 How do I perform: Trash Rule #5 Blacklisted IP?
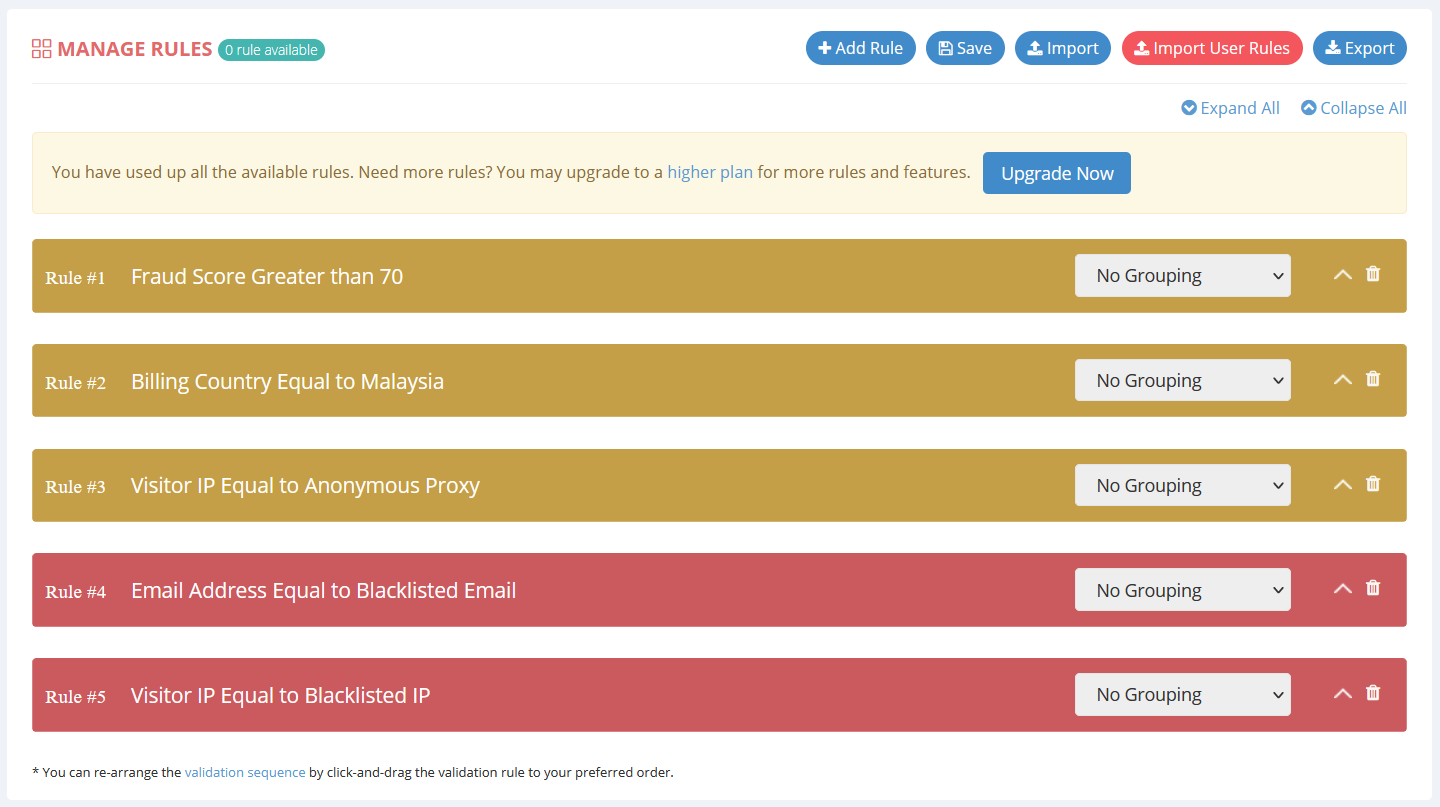click(1373, 693)
